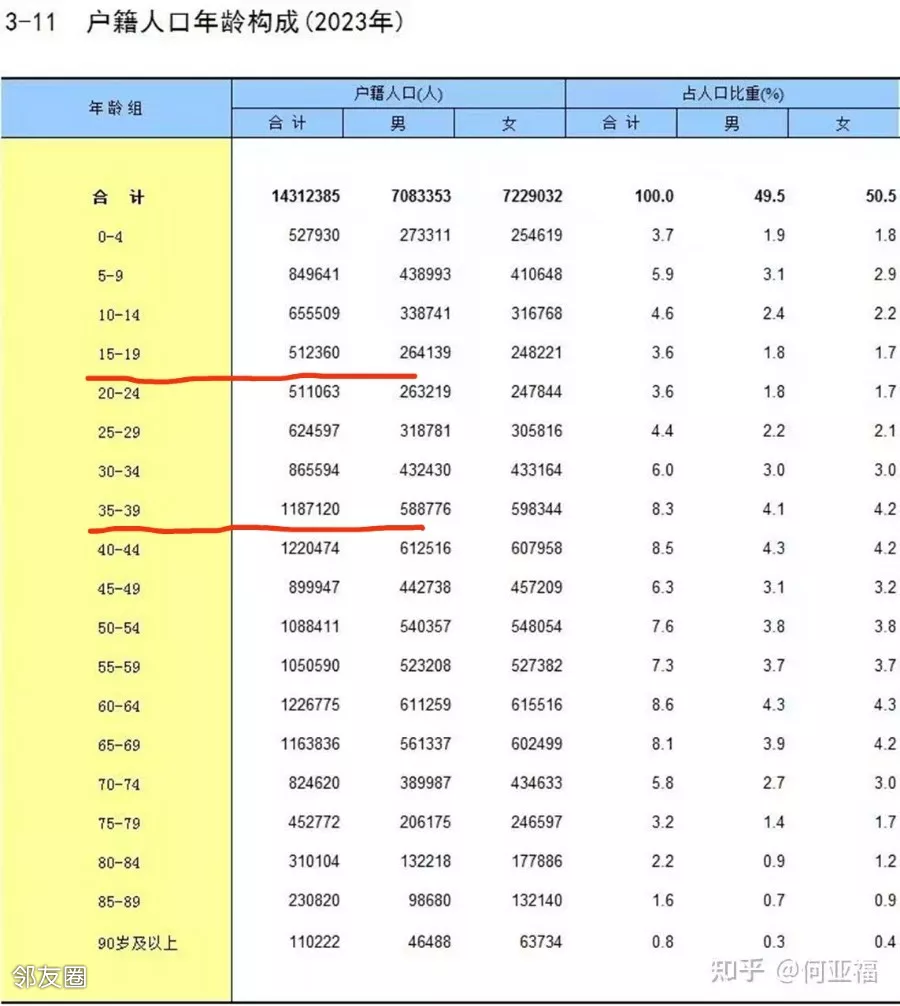900x1006 pixels.
Task: Select the 90岁及以上 row label
Action: tap(137, 942)
